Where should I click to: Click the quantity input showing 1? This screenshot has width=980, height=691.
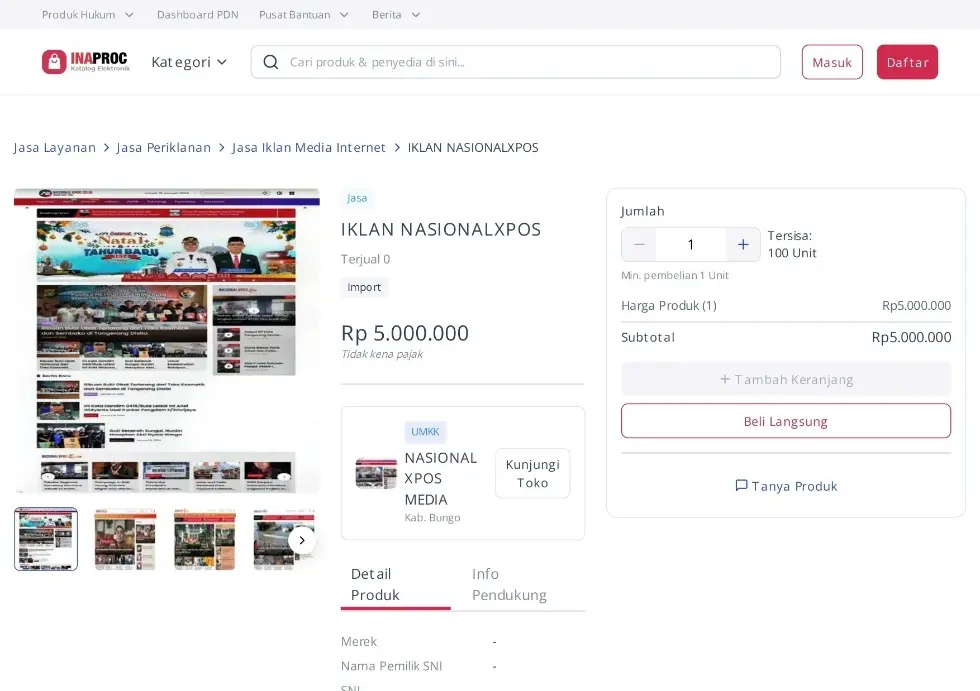pyautogui.click(x=691, y=244)
